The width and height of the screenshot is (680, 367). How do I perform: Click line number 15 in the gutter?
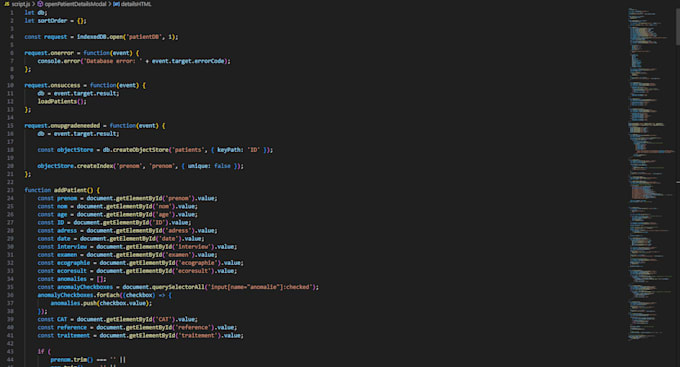(x=10, y=125)
